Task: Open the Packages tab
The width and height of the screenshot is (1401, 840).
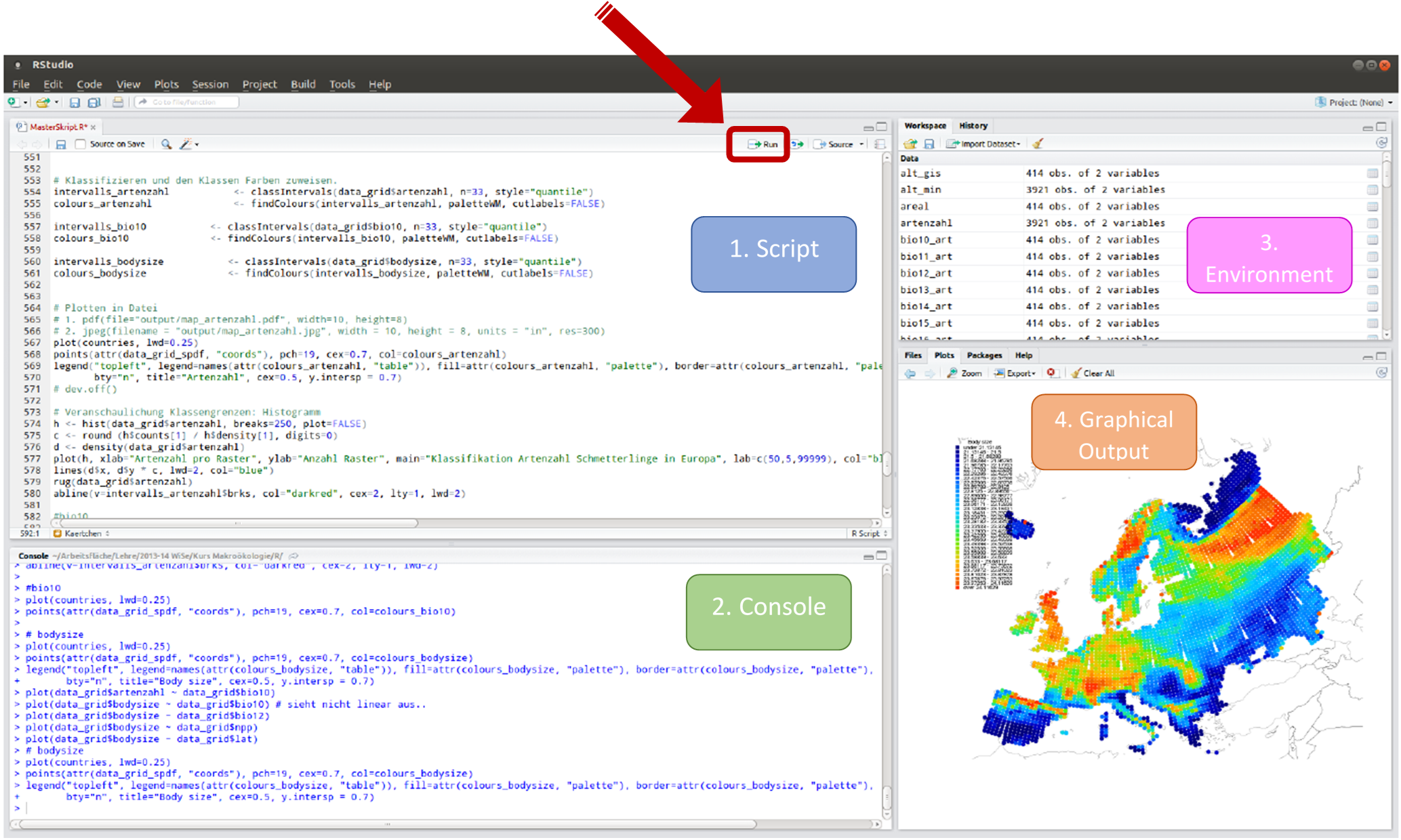Action: 984,356
